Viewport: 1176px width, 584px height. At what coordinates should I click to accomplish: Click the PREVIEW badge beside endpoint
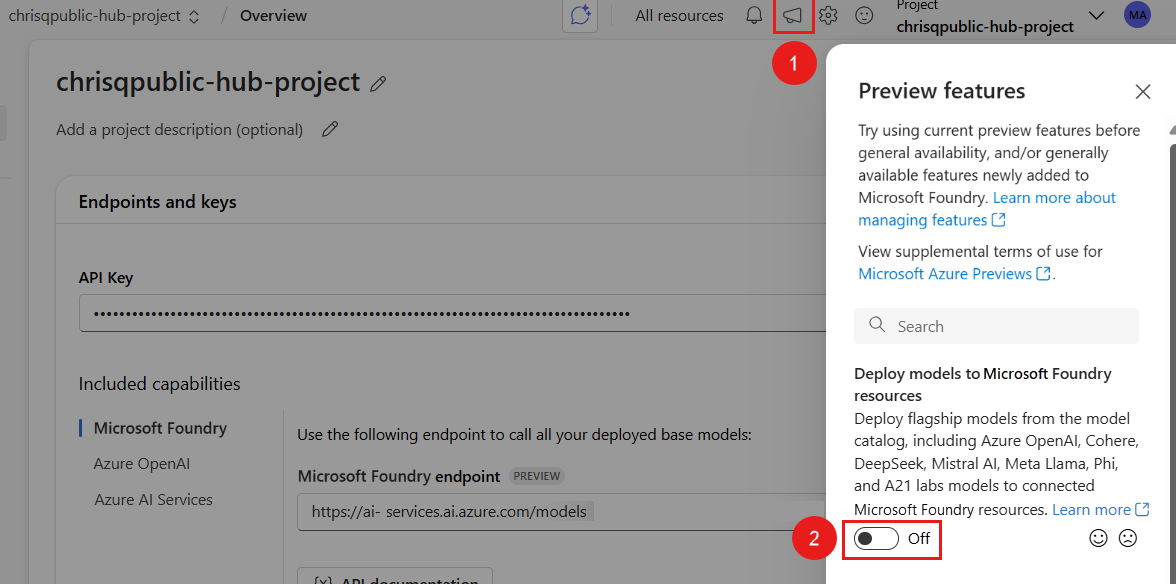[x=537, y=476]
